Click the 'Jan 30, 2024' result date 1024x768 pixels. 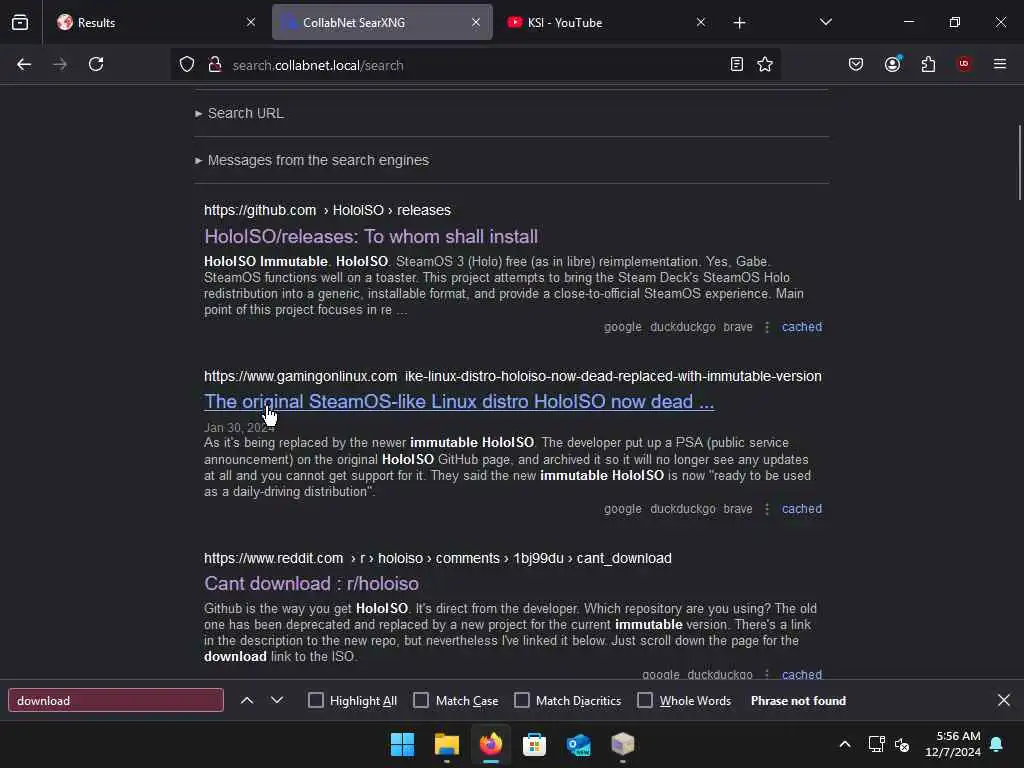pos(239,428)
